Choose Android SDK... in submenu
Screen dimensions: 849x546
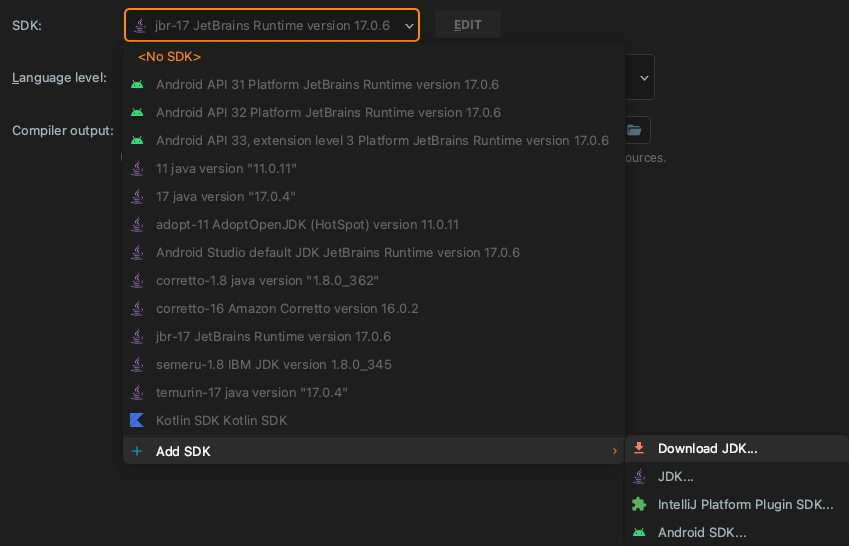pyautogui.click(x=737, y=533)
